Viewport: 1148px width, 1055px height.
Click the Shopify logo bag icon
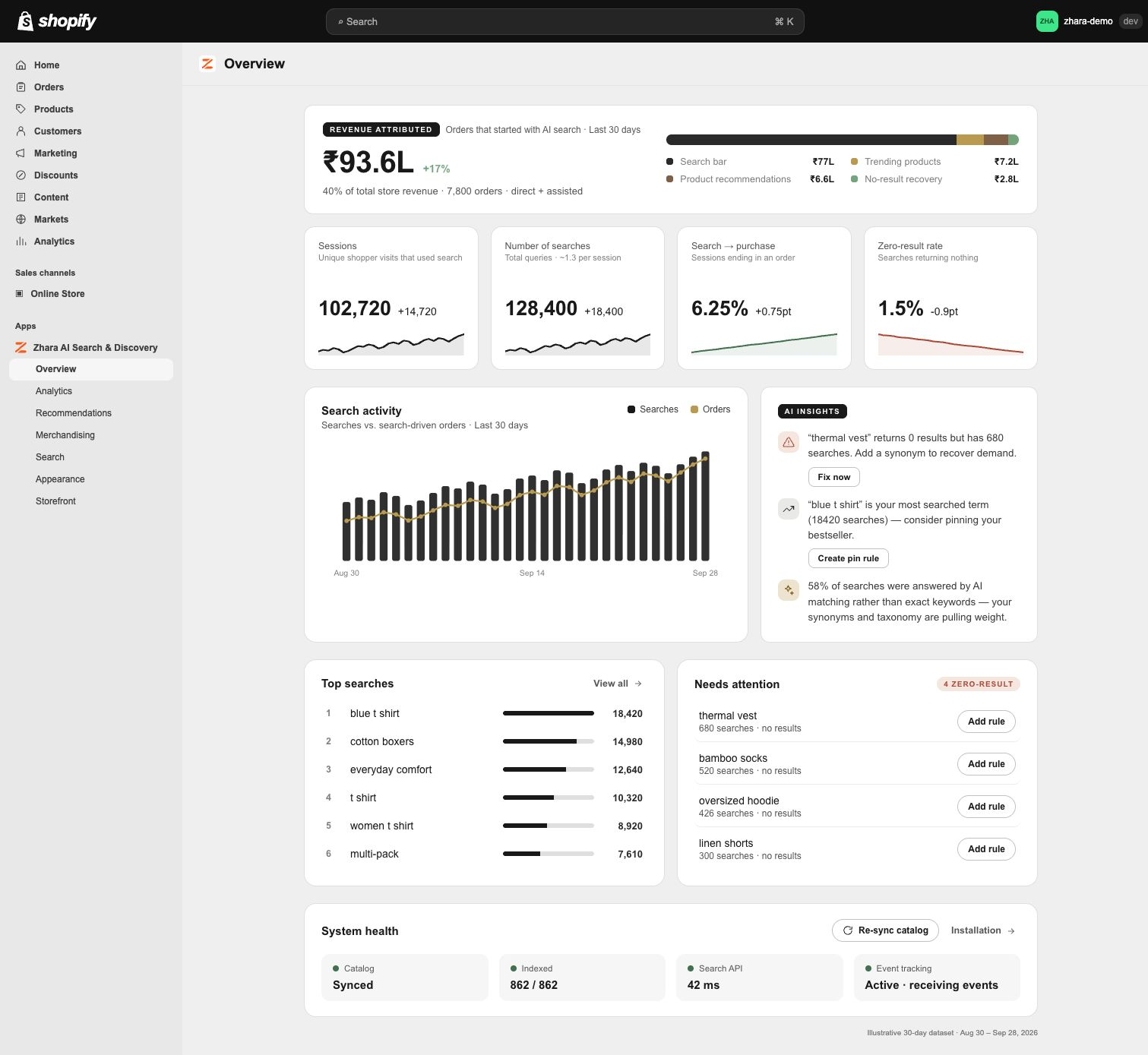pyautogui.click(x=26, y=21)
